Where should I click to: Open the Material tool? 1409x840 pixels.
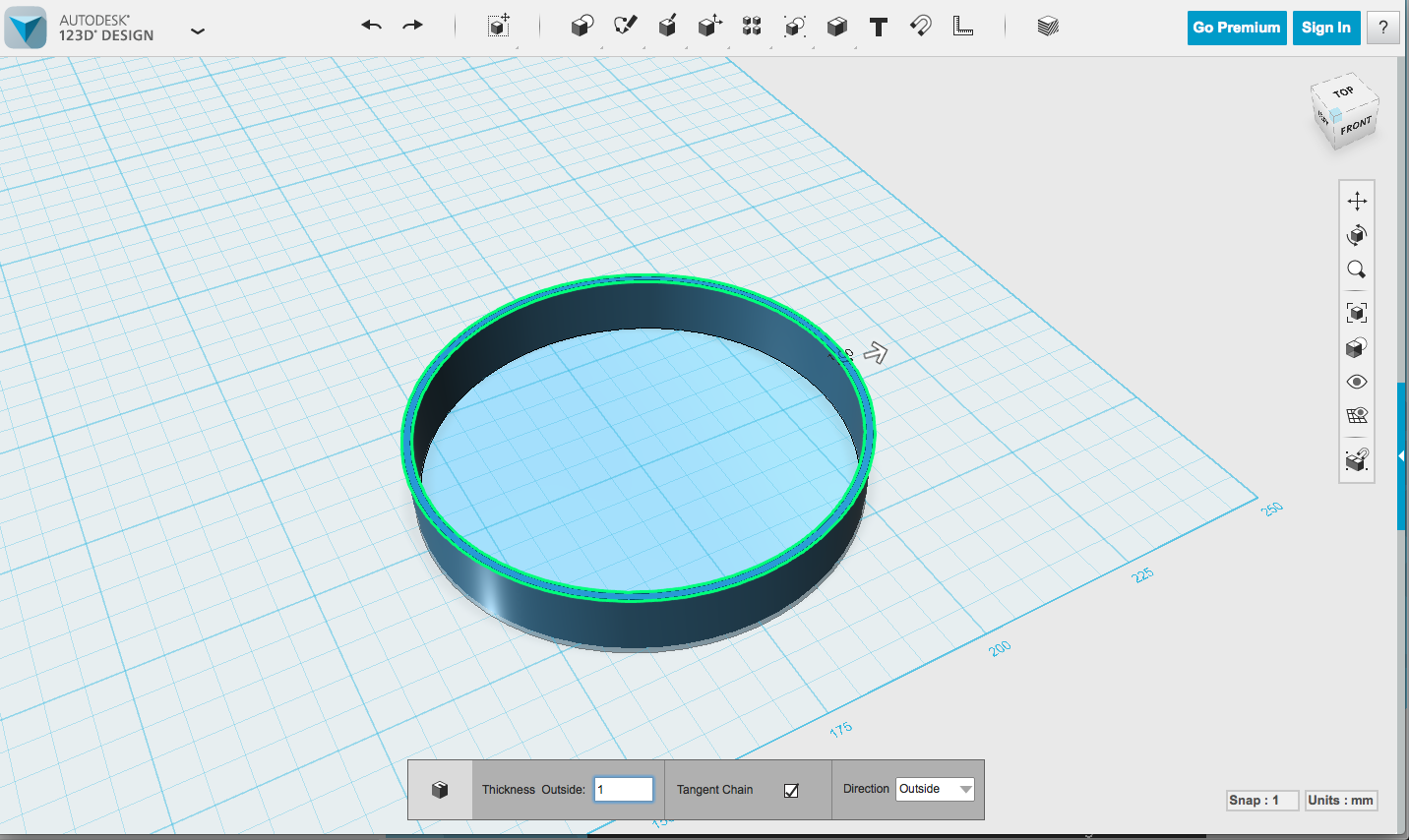point(1048,27)
